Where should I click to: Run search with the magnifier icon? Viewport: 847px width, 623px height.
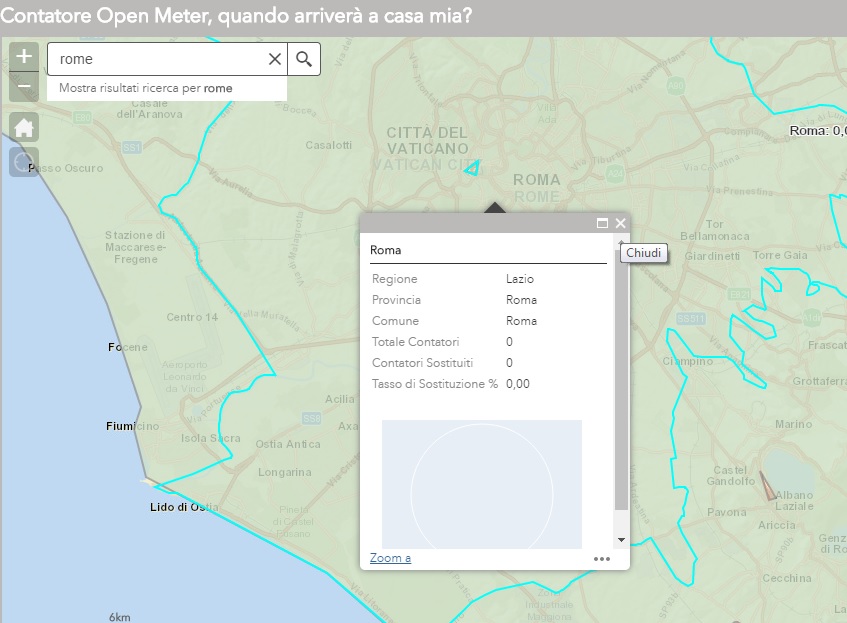tap(304, 59)
